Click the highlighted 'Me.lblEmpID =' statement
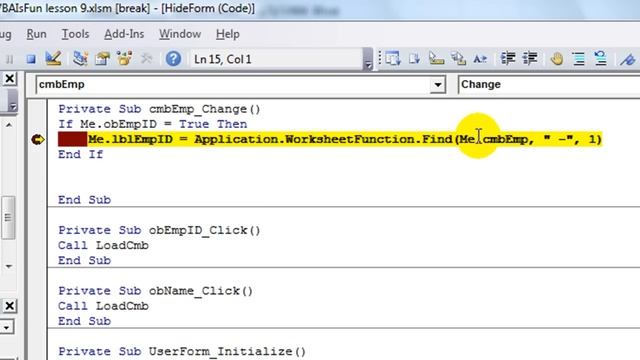The height and width of the screenshot is (360, 640). (138, 140)
